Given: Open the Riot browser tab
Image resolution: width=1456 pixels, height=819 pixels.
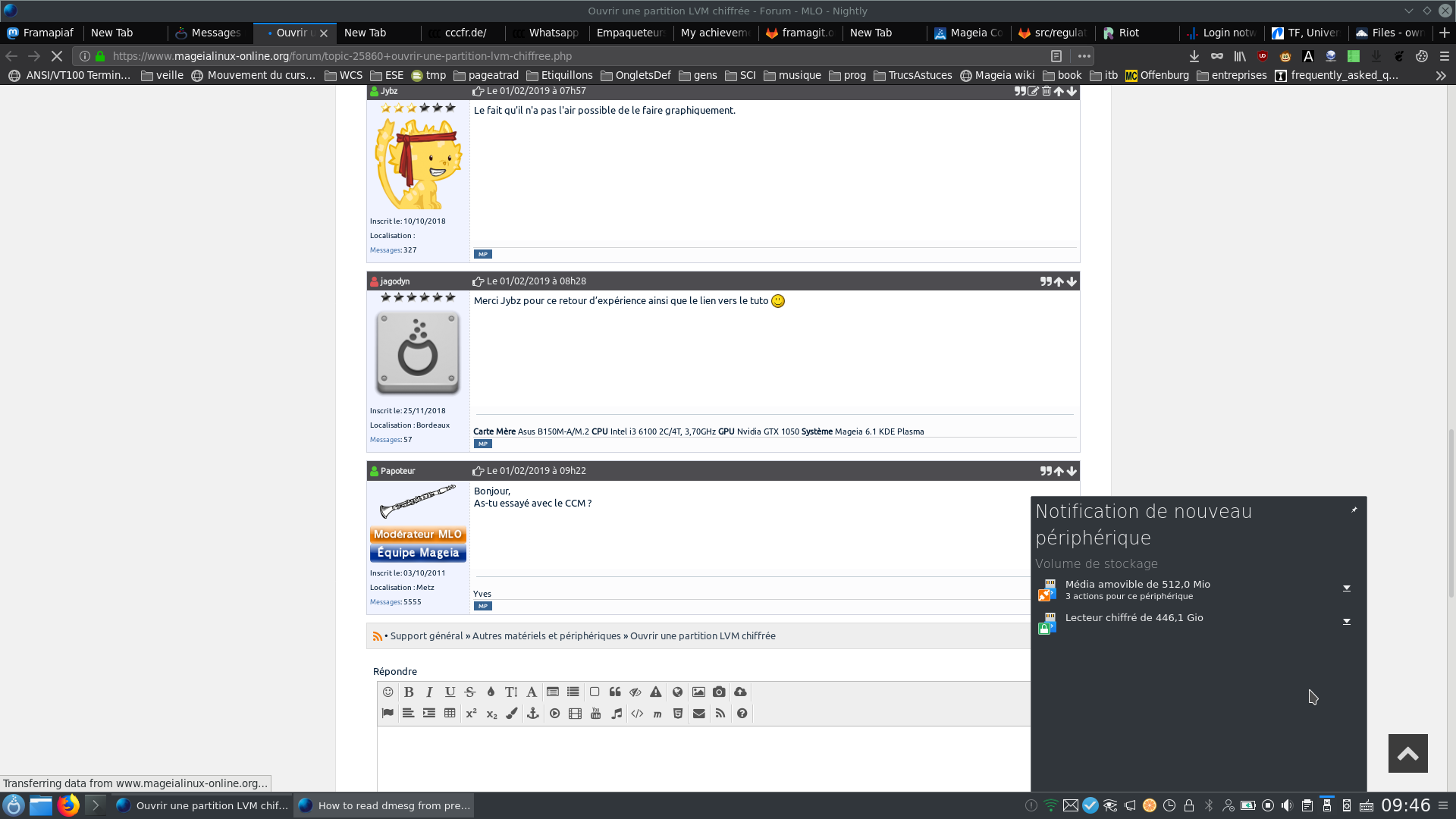Looking at the screenshot, I should pos(1128,33).
